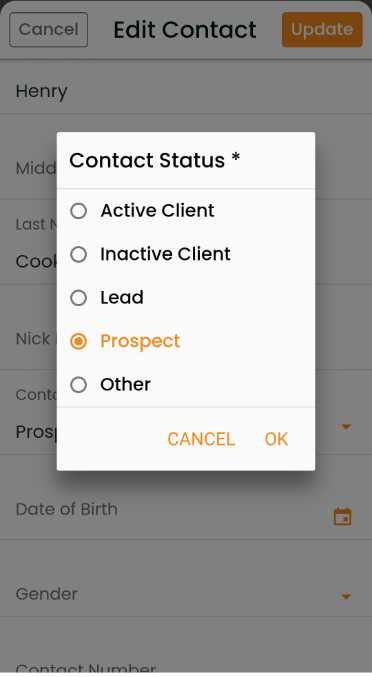Select the Lead radio button

coord(79,298)
